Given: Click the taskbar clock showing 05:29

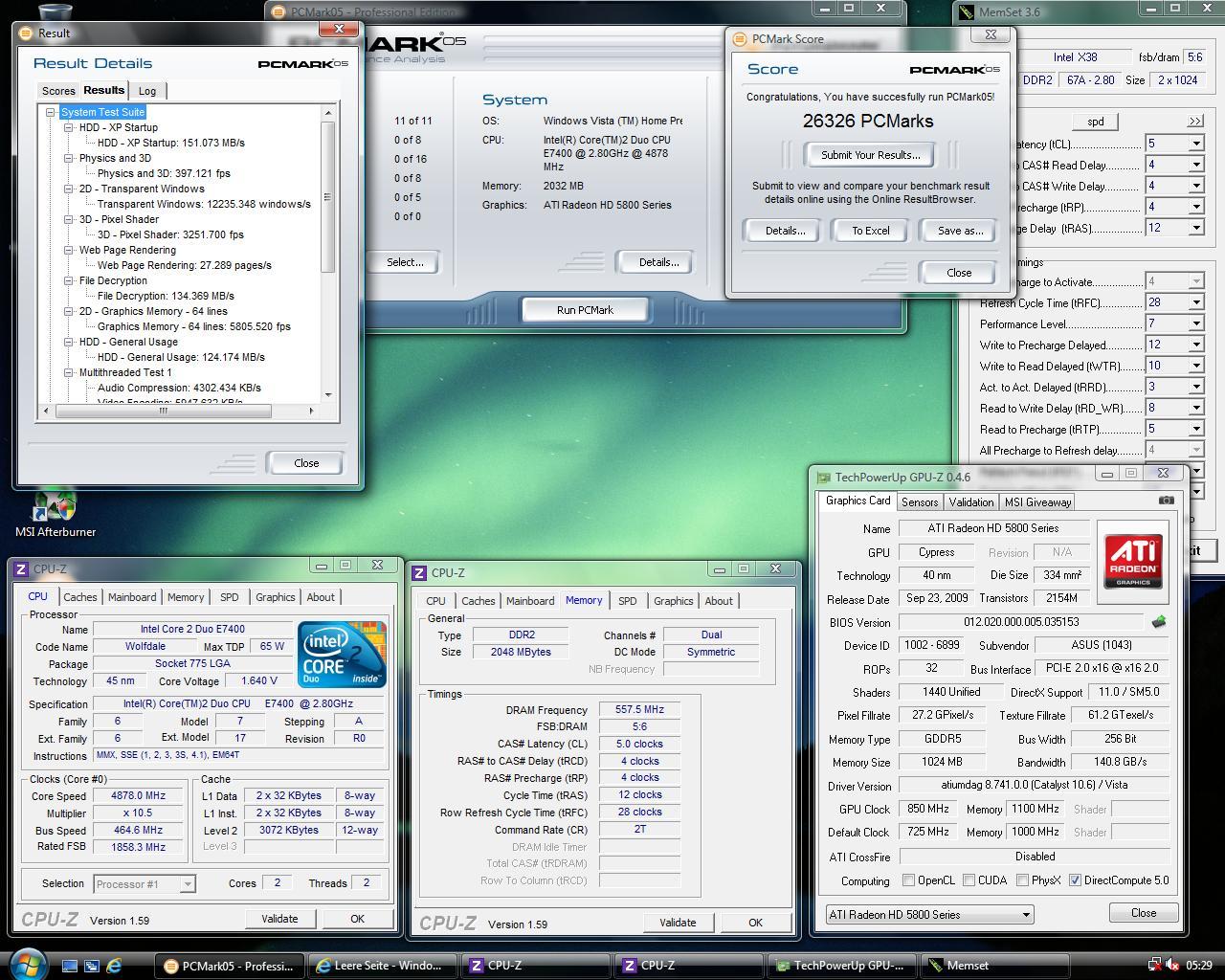Looking at the screenshot, I should [x=1198, y=966].
